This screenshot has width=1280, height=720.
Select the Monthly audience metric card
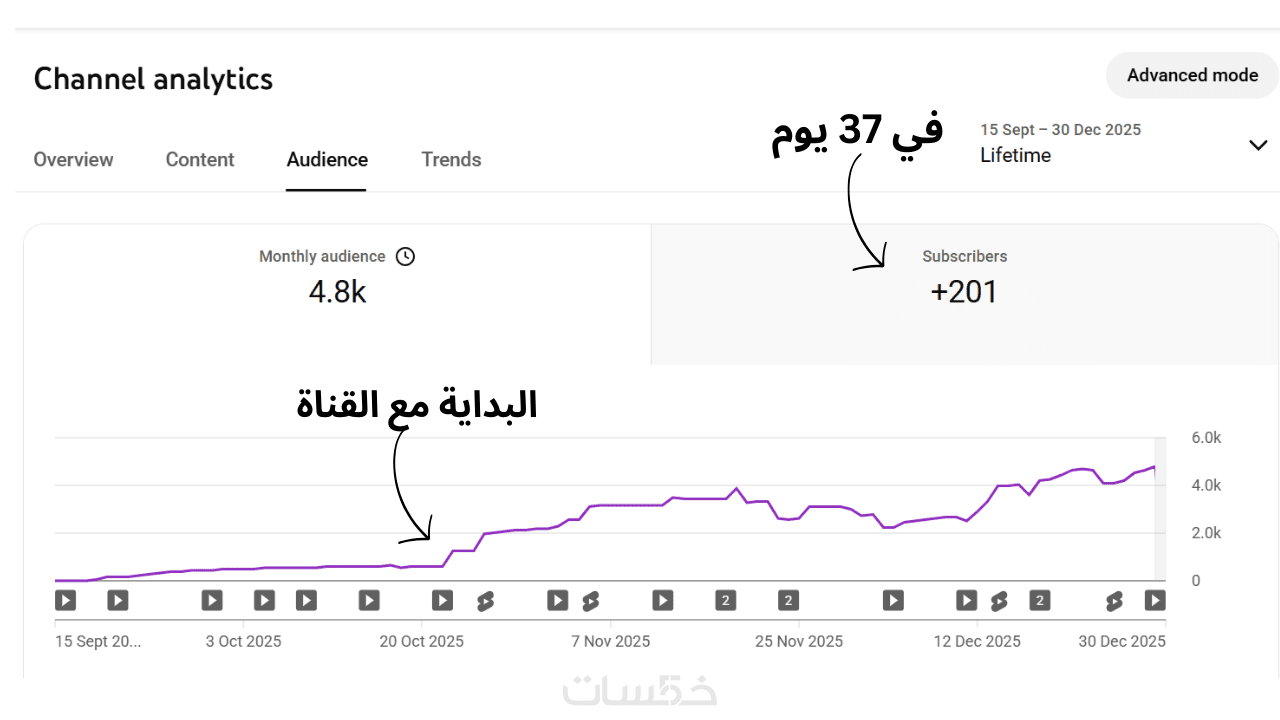[337, 294]
